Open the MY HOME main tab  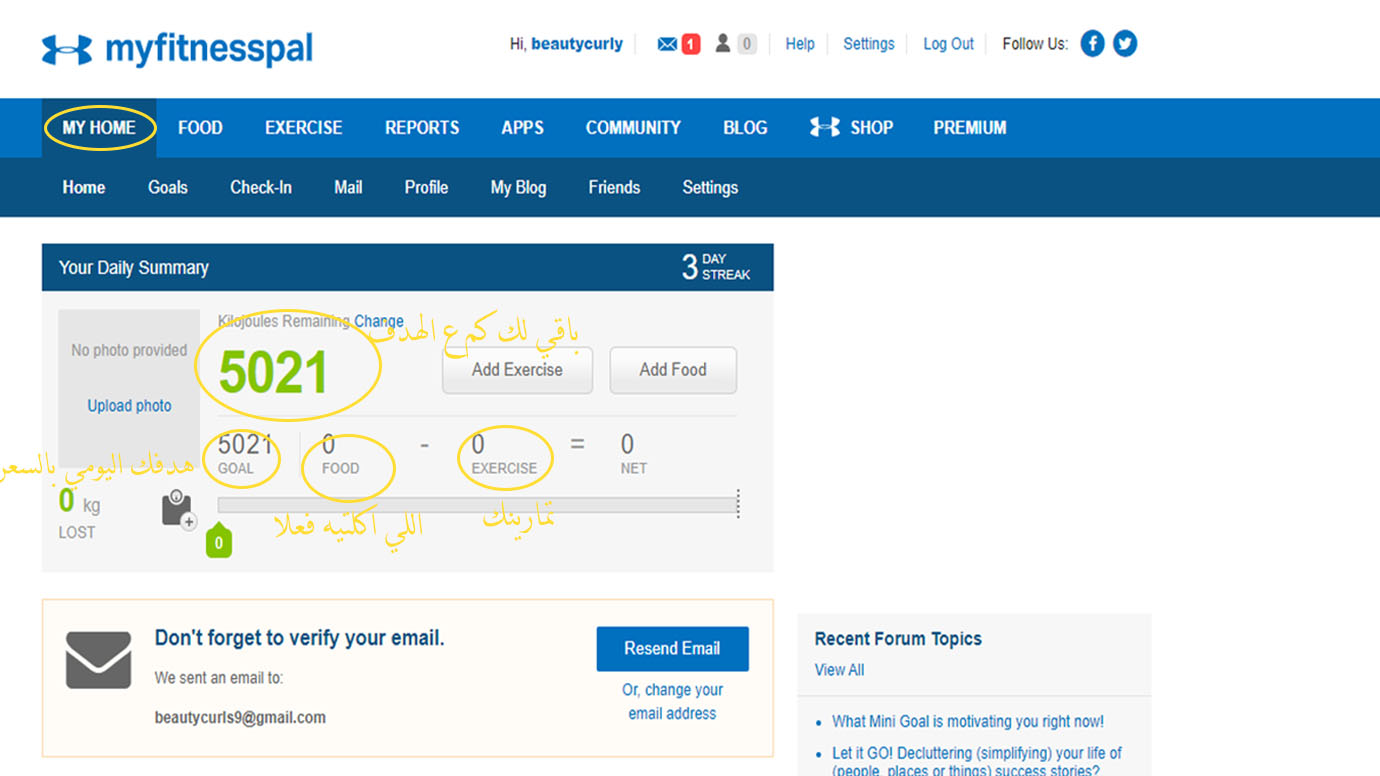[99, 128]
